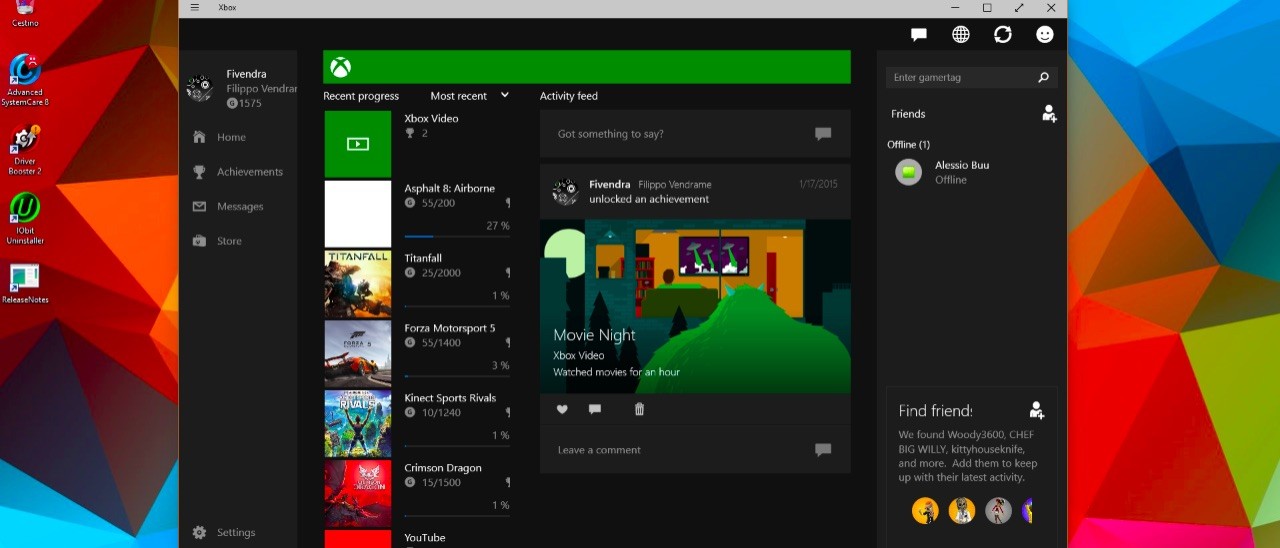The width and height of the screenshot is (1280, 548).
Task: Click the add person icon in the Find friends card
Action: point(1037,410)
